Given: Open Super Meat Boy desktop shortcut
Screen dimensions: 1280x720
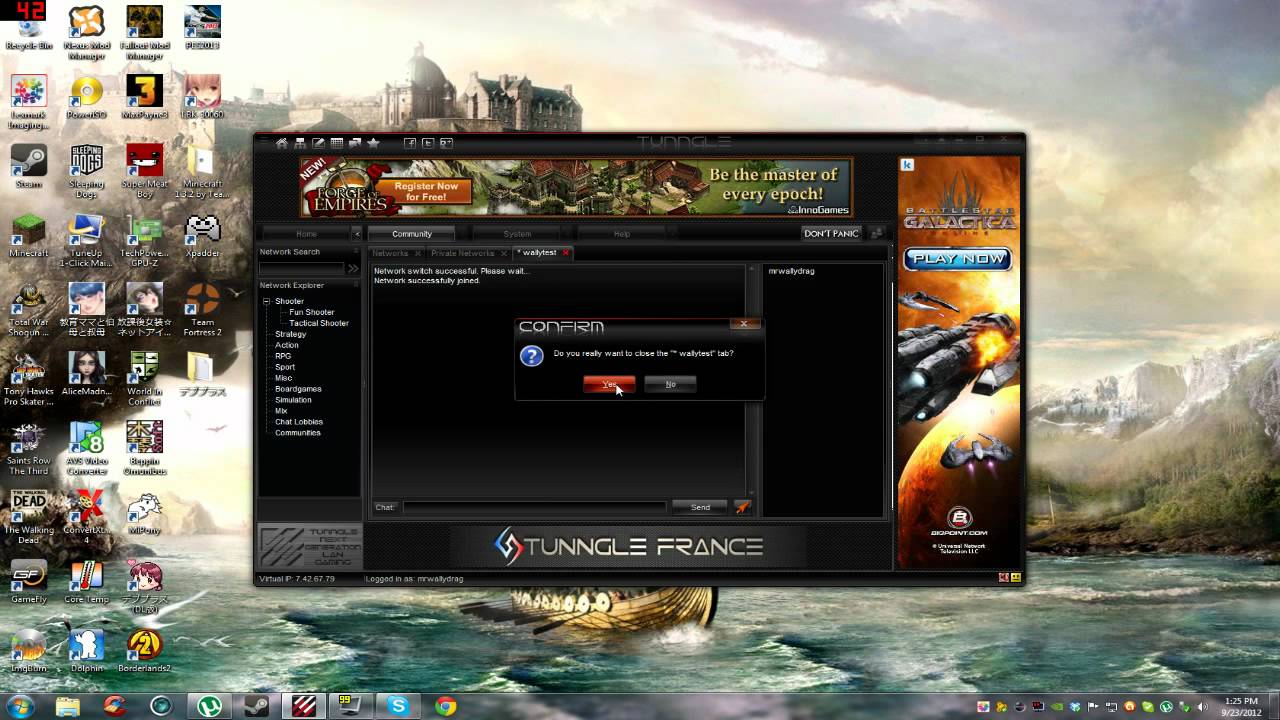Looking at the screenshot, I should click(x=144, y=172).
